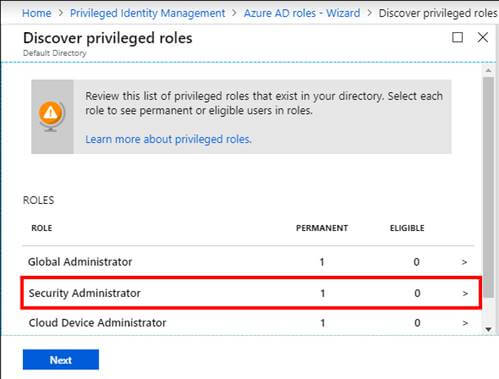Viewport: 499px width, 379px height.
Task: Click the ELIGIBLE column header
Action: pos(407,228)
